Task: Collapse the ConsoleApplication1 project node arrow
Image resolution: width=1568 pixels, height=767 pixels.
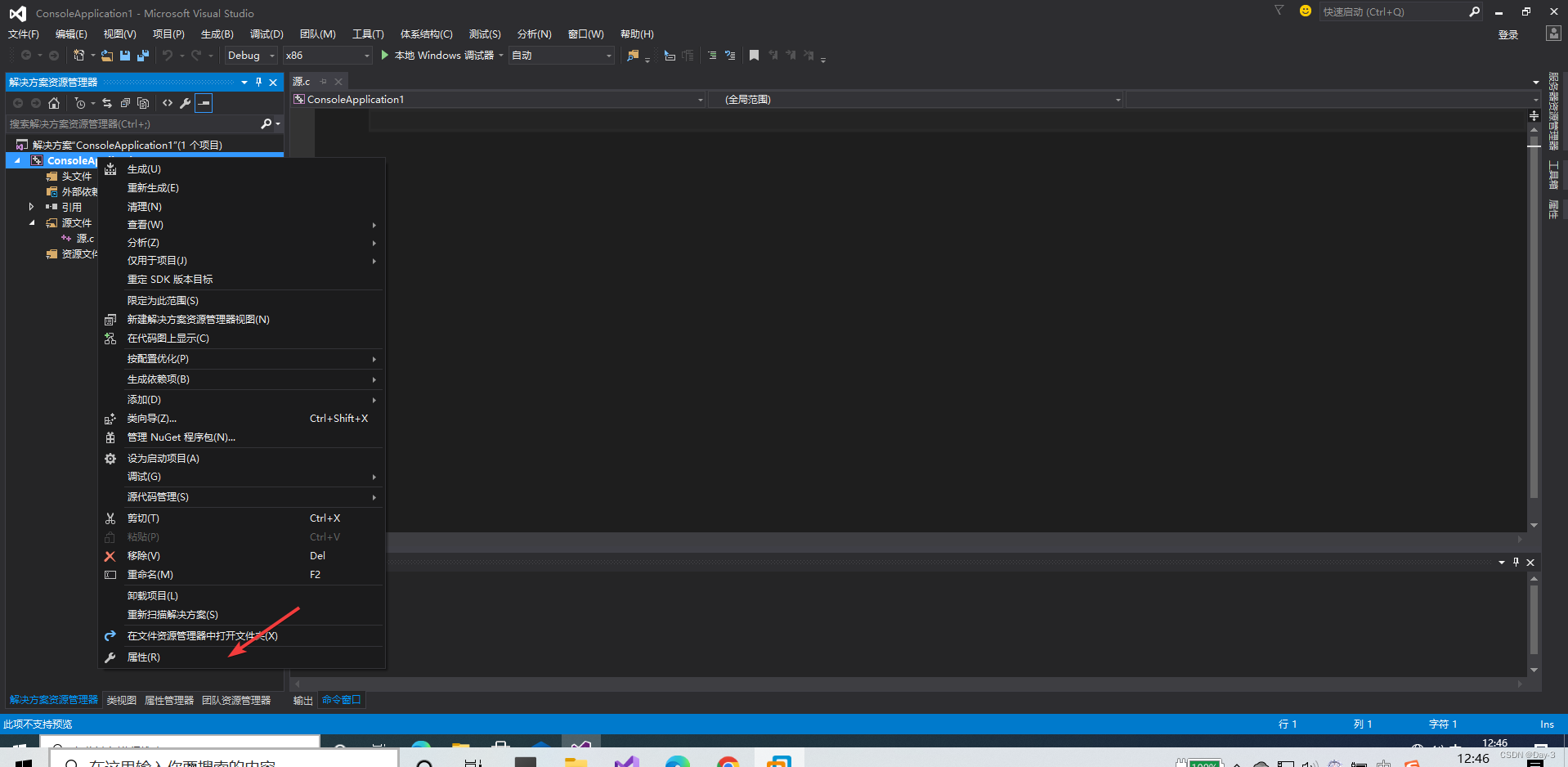Action: (x=17, y=160)
